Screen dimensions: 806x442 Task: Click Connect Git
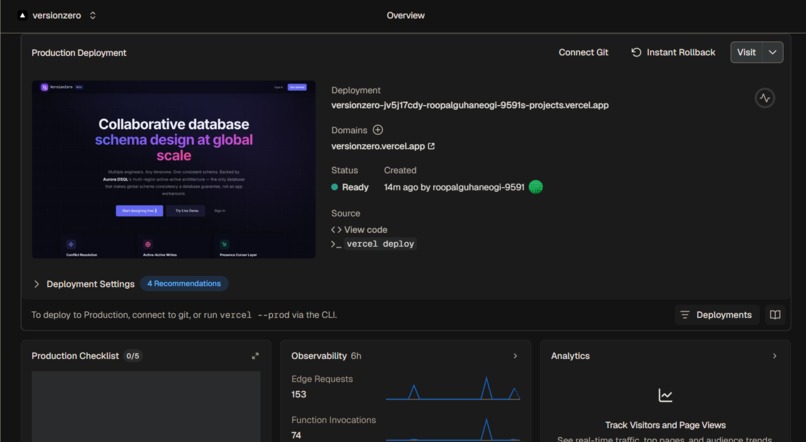coord(583,52)
